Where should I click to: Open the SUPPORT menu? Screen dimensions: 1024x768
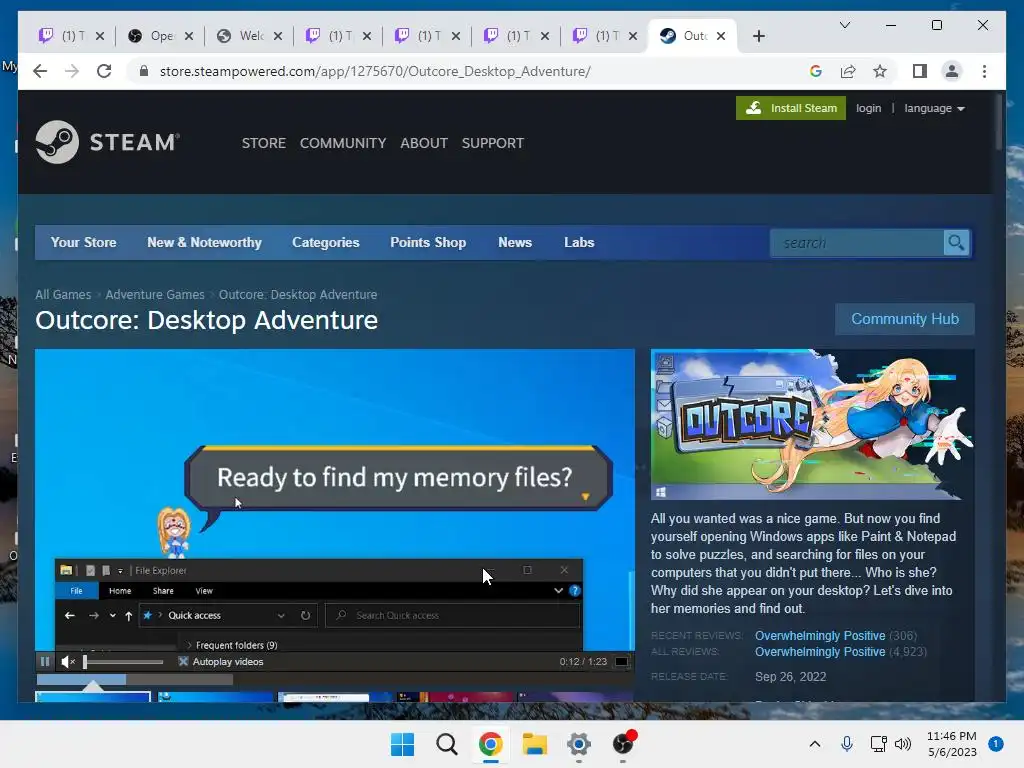[x=492, y=143]
